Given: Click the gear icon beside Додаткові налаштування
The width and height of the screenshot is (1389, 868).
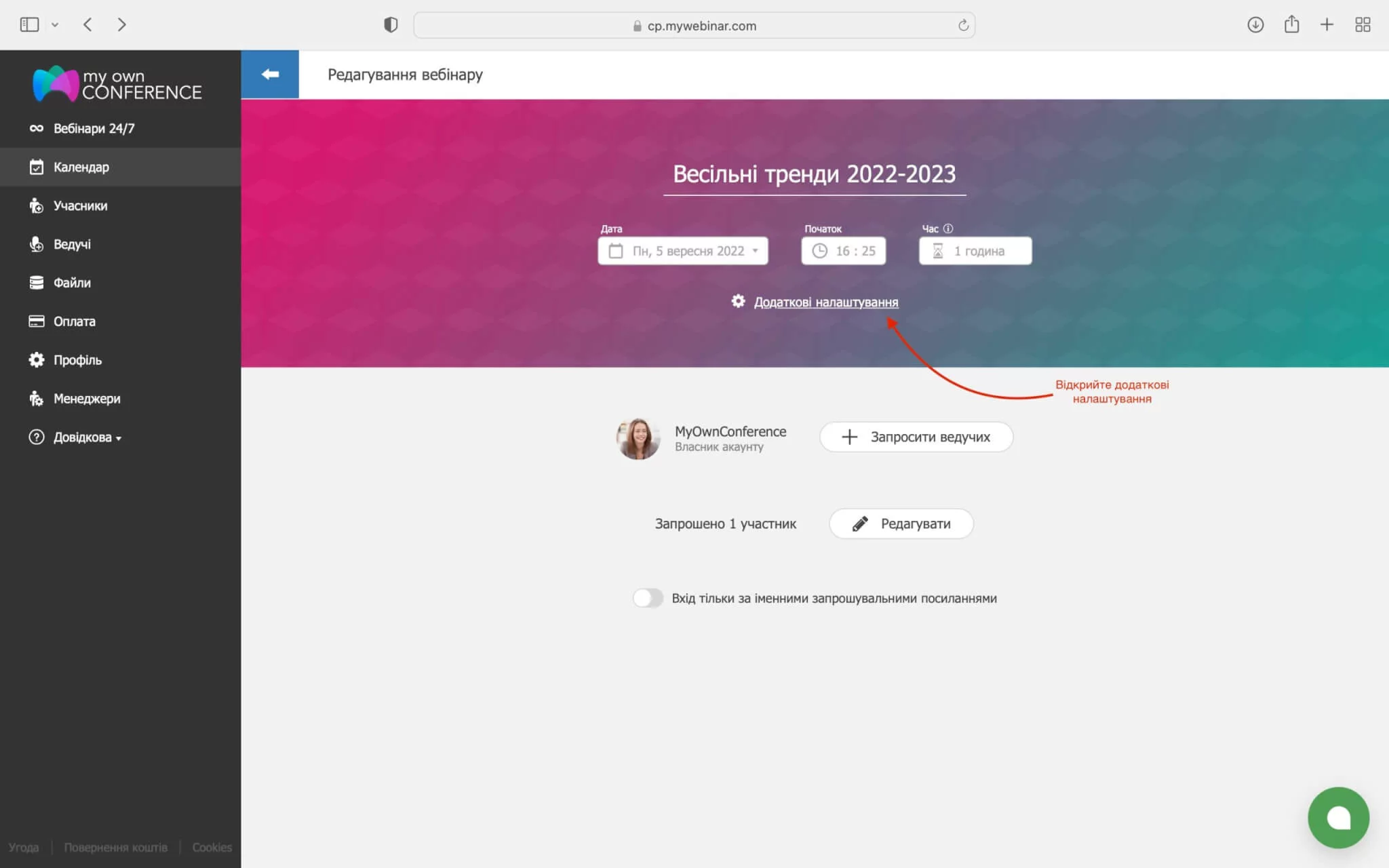Looking at the screenshot, I should [x=737, y=301].
